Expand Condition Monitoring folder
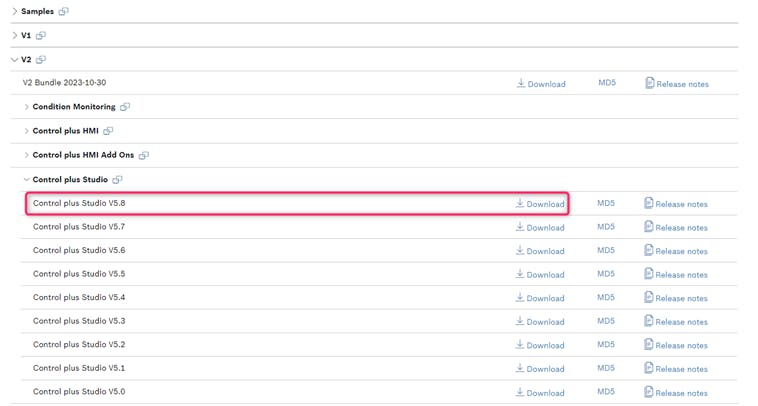The height and width of the screenshot is (406, 758). [26, 107]
